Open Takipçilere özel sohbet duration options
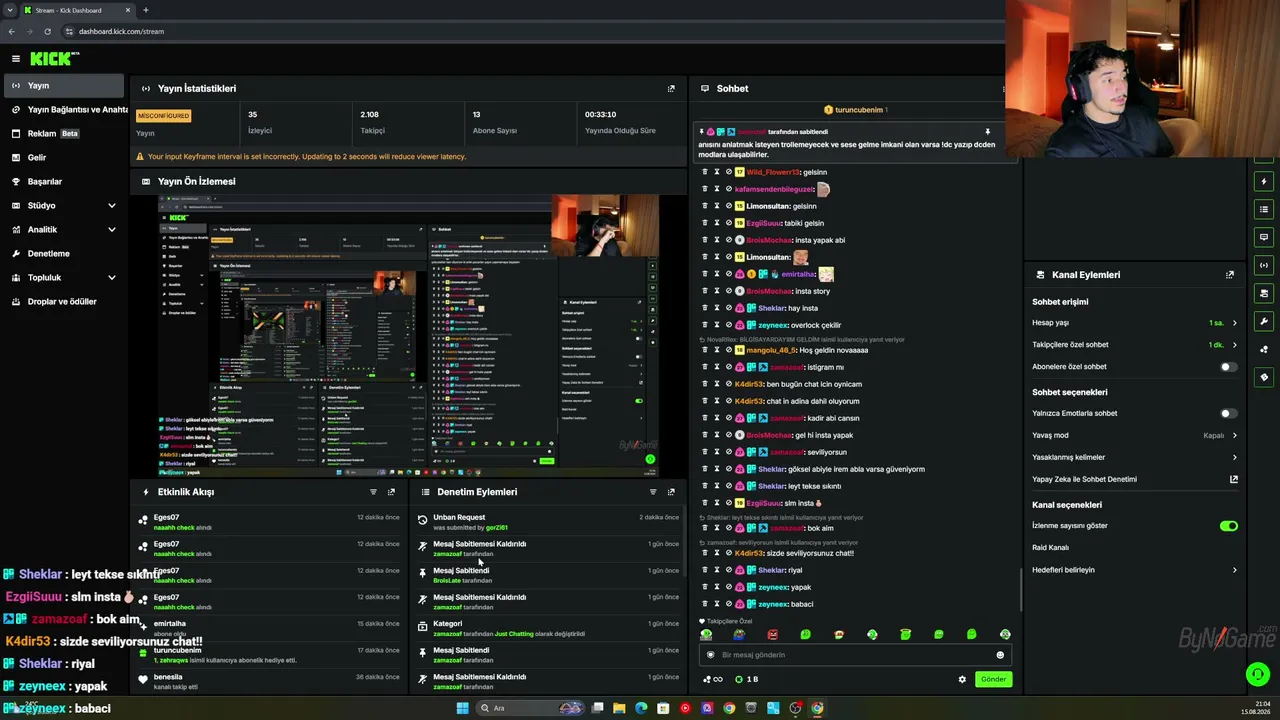 pyautogui.click(x=1135, y=345)
